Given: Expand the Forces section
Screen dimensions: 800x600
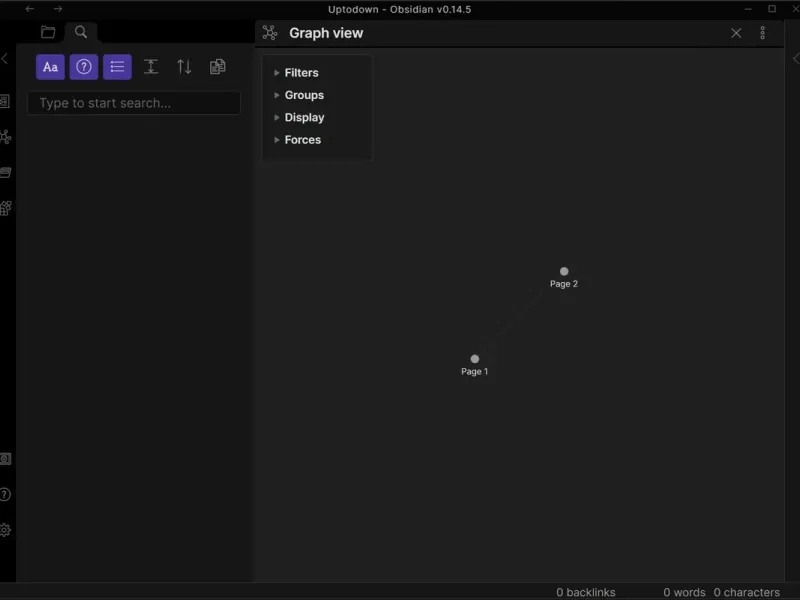Looking at the screenshot, I should tap(297, 140).
